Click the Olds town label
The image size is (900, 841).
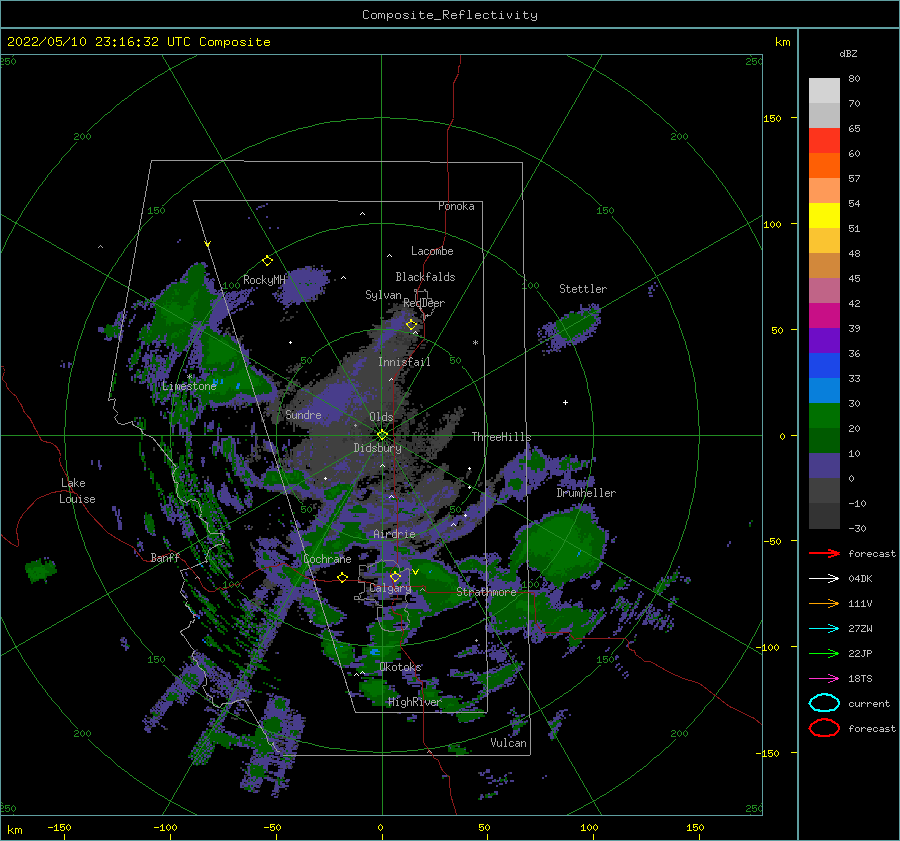click(381, 417)
